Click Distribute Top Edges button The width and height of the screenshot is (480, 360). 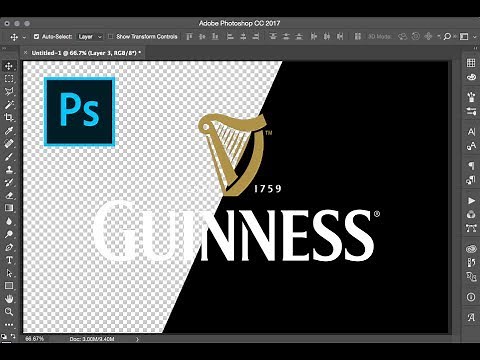273,36
